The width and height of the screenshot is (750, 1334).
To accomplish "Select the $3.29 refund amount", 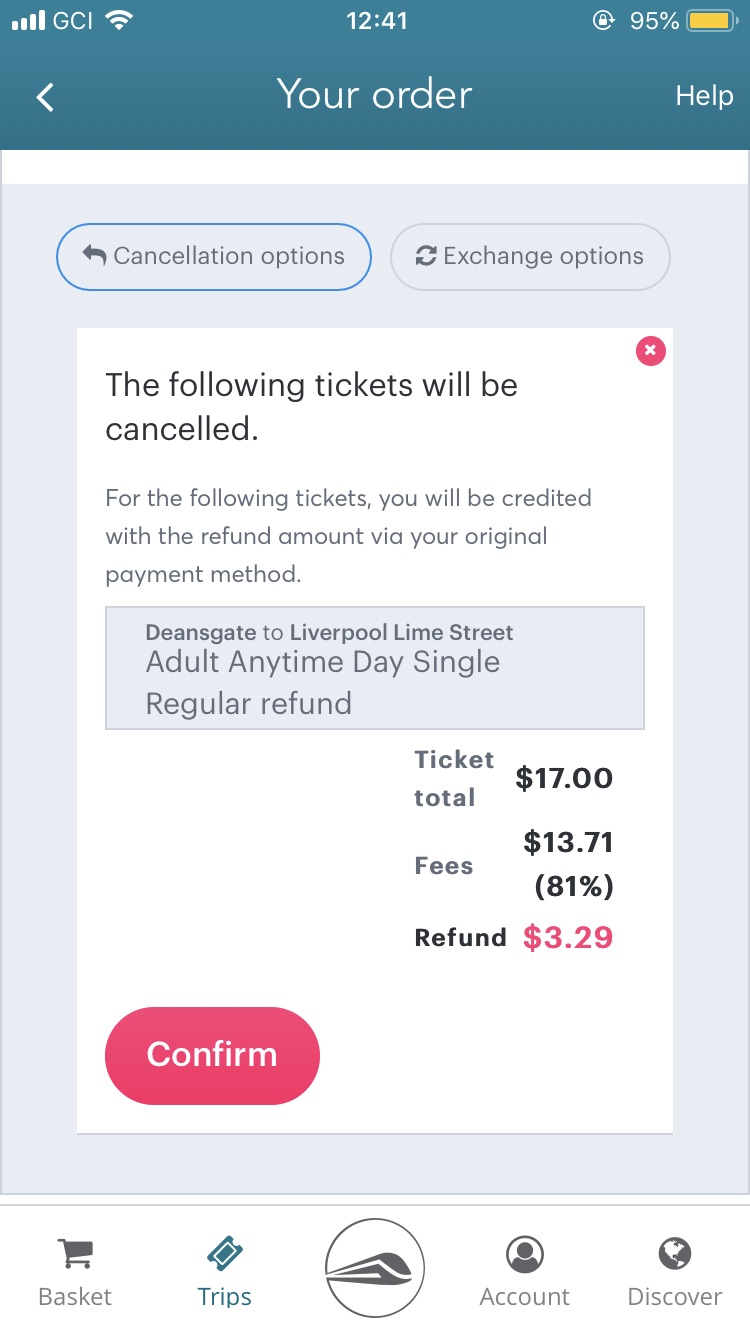I will (566, 937).
